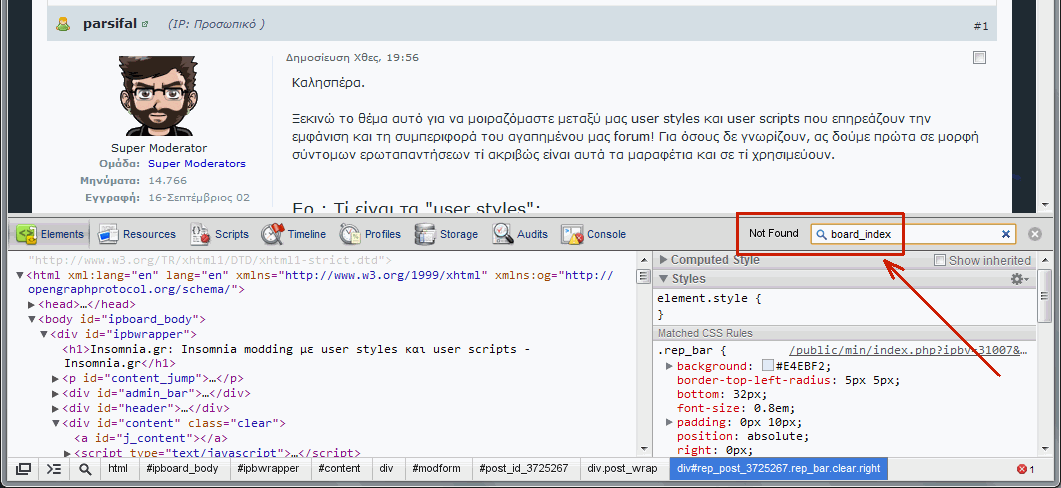The image size is (1061, 488).
Task: Expand the div admin_bar node
Action: point(56,393)
